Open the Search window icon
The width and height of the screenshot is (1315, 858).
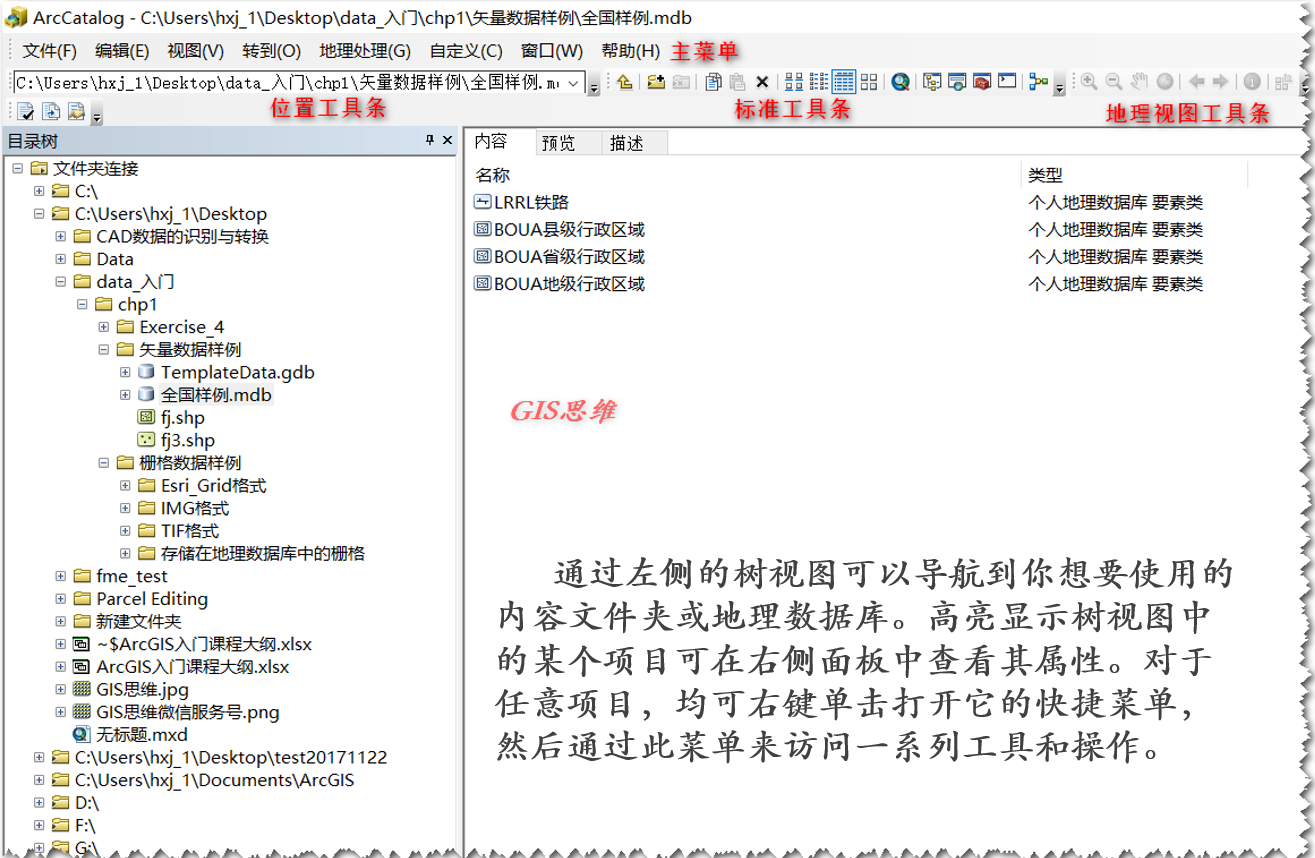(x=958, y=82)
